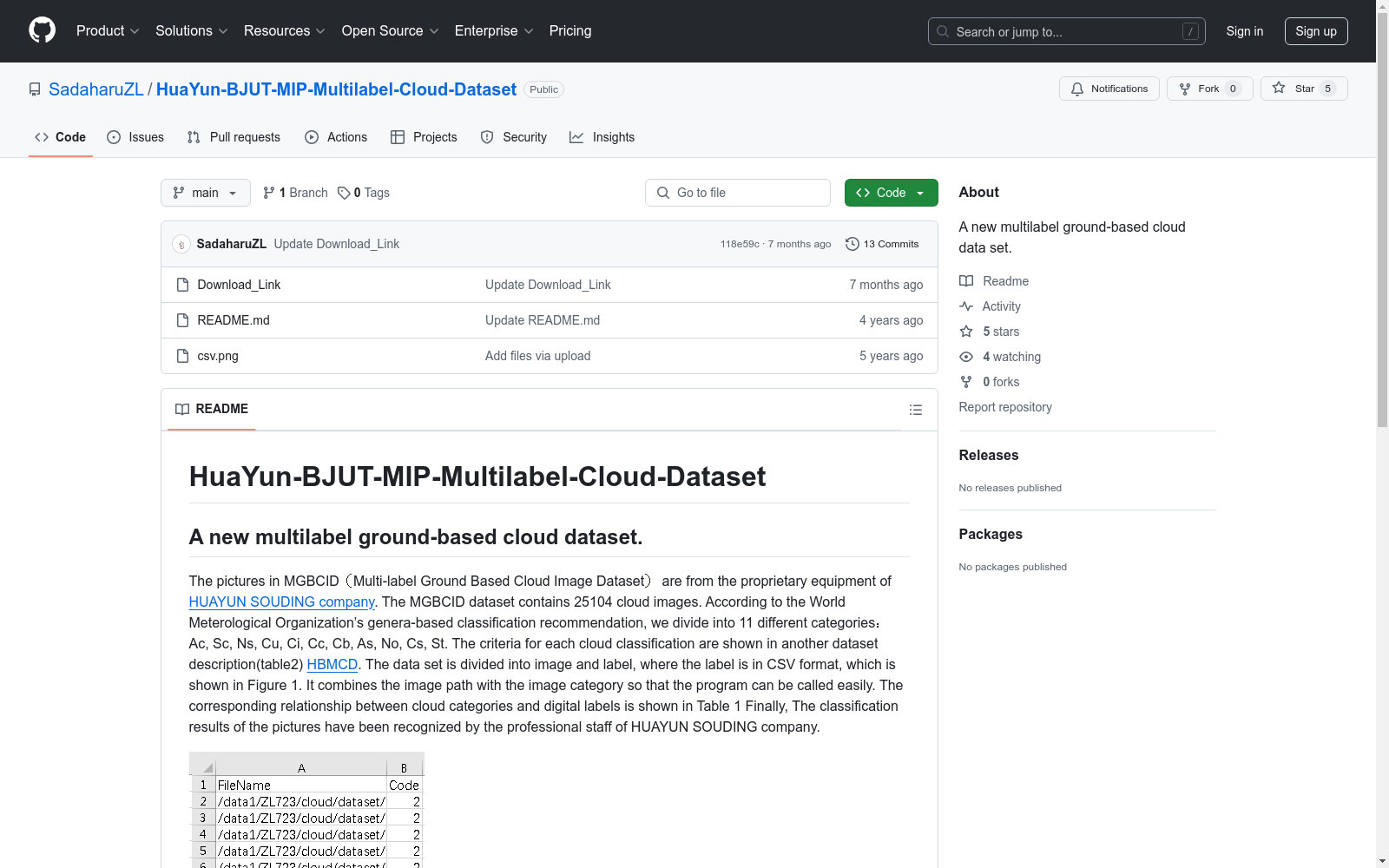
Task: Select the Code tab
Action: [x=60, y=137]
